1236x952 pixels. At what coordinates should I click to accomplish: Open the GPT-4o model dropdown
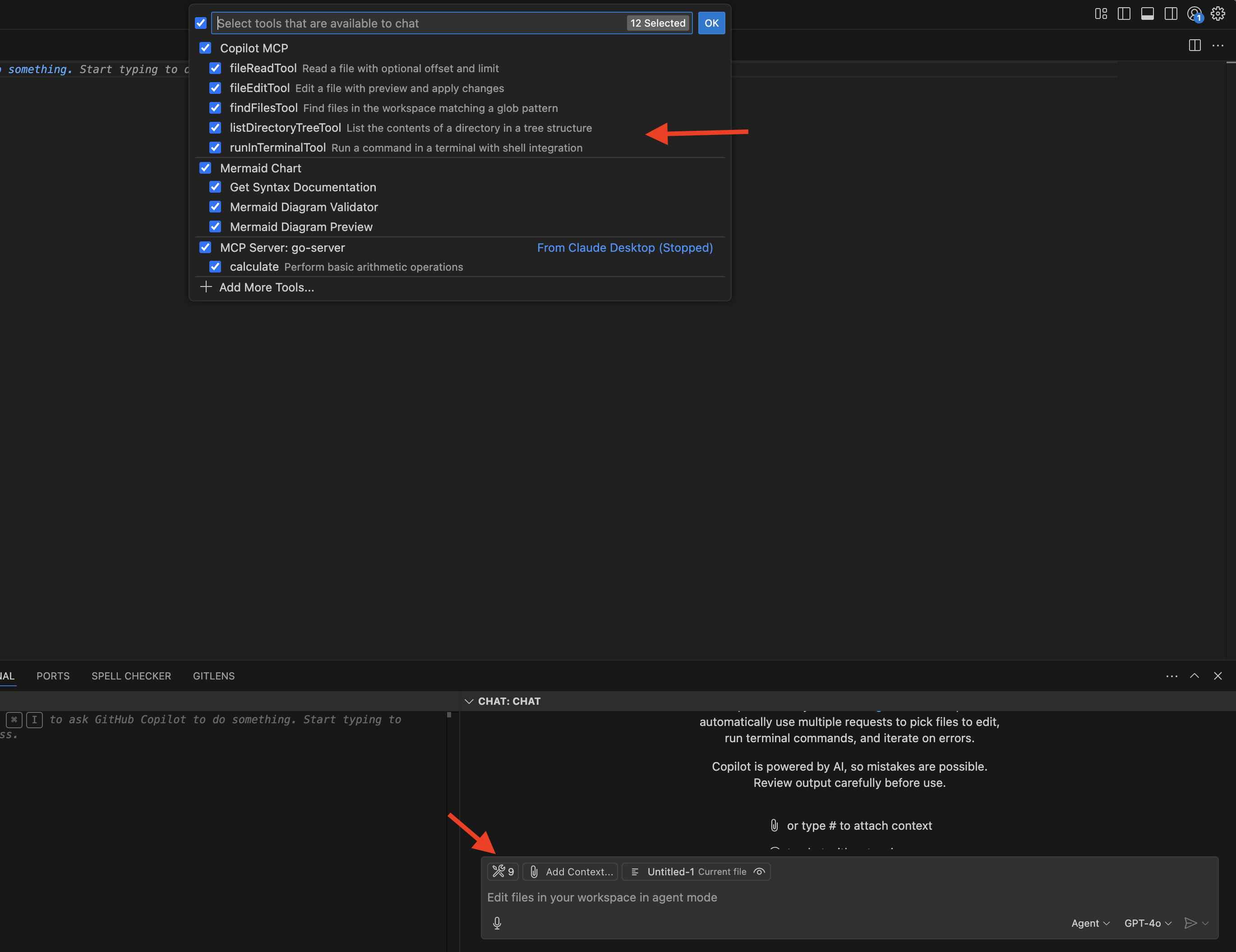click(x=1147, y=923)
